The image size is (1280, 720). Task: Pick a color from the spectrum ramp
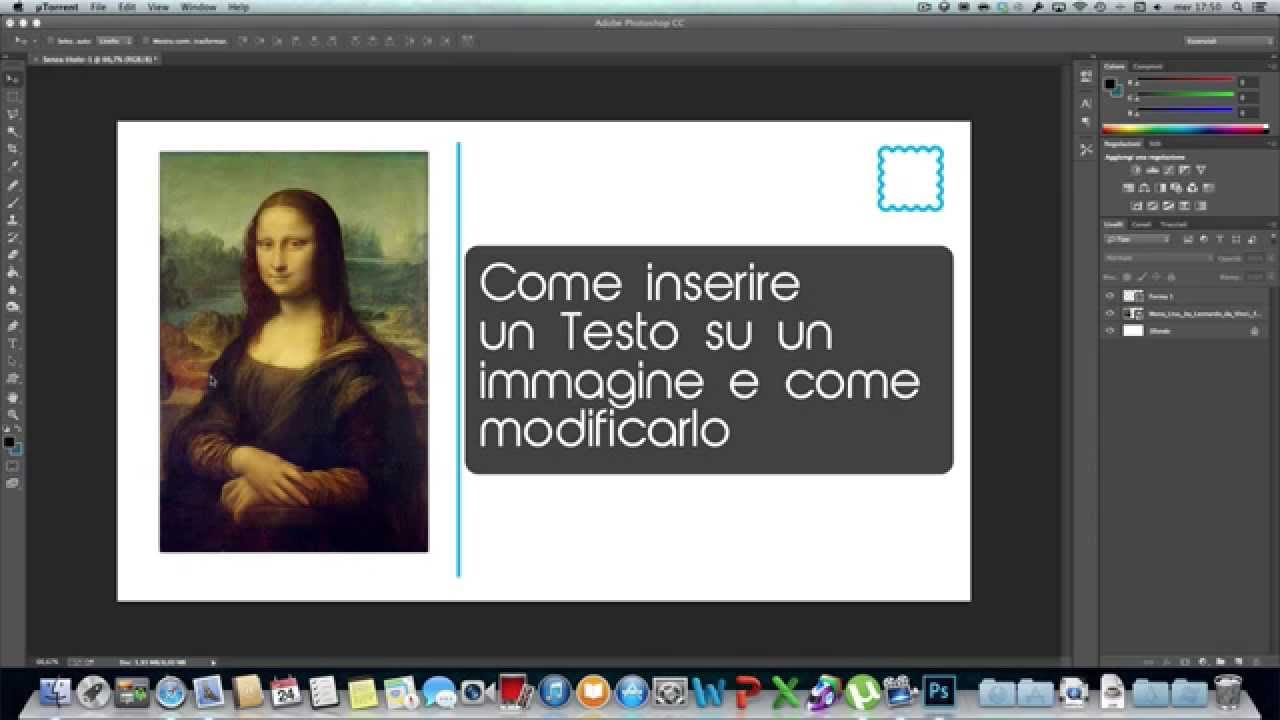[1186, 129]
